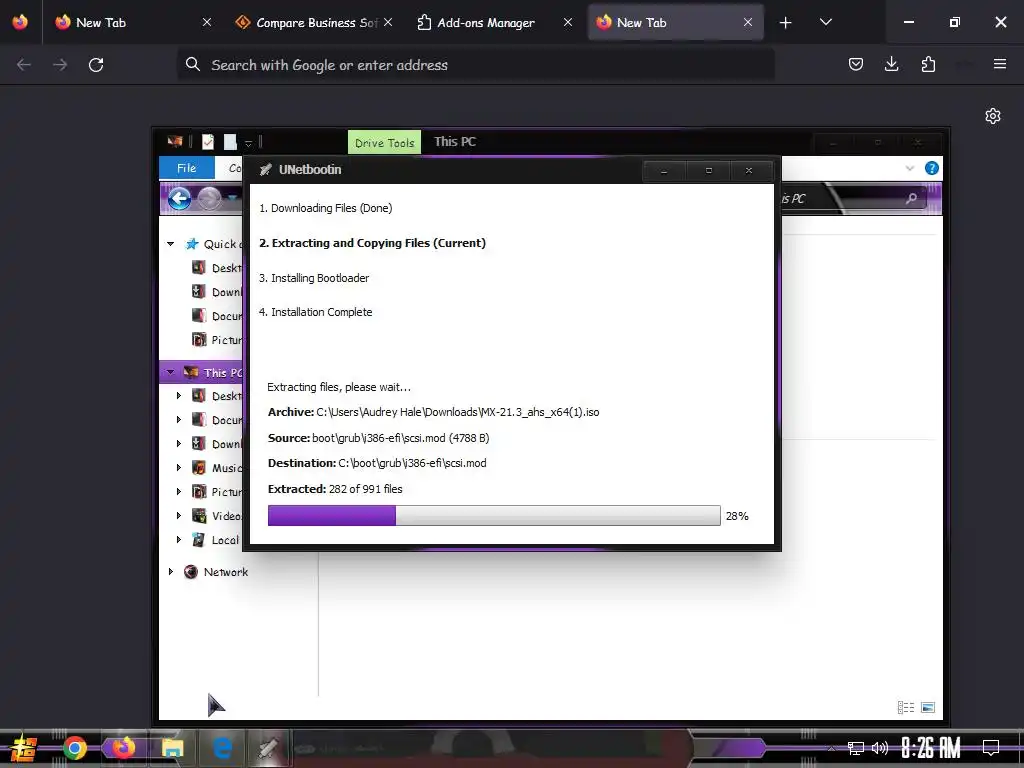The height and width of the screenshot is (768, 1024).
Task: Select Desktop under Quick access
Action: coord(217,268)
